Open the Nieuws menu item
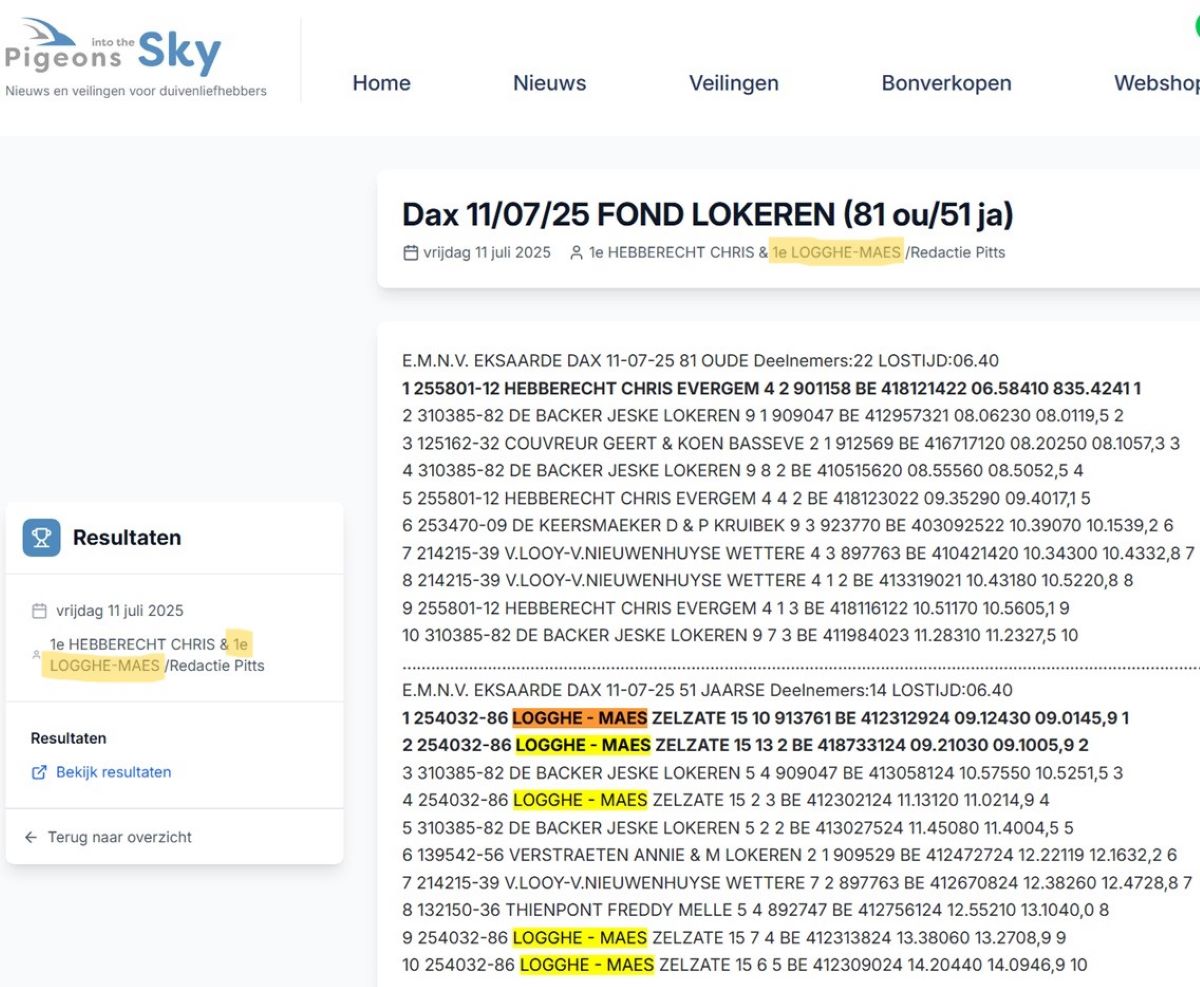 click(x=549, y=83)
